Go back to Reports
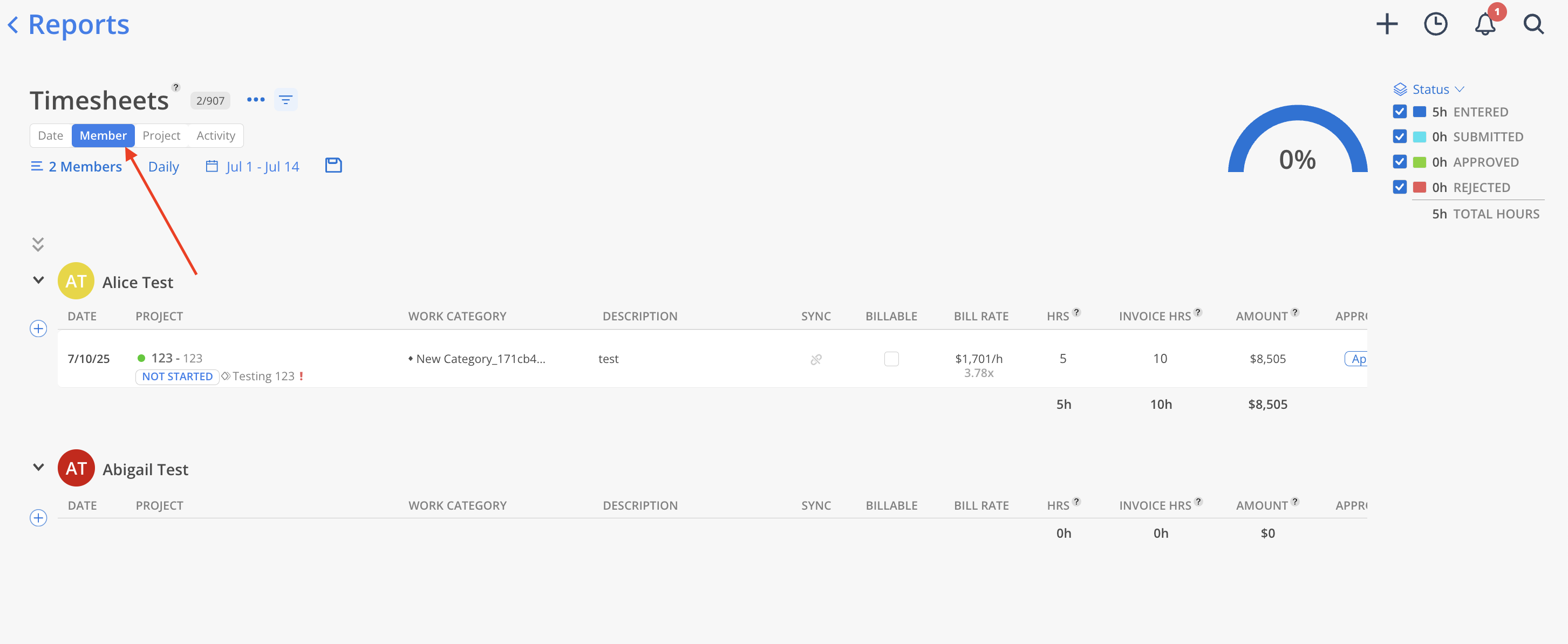The image size is (1568, 644). (68, 25)
